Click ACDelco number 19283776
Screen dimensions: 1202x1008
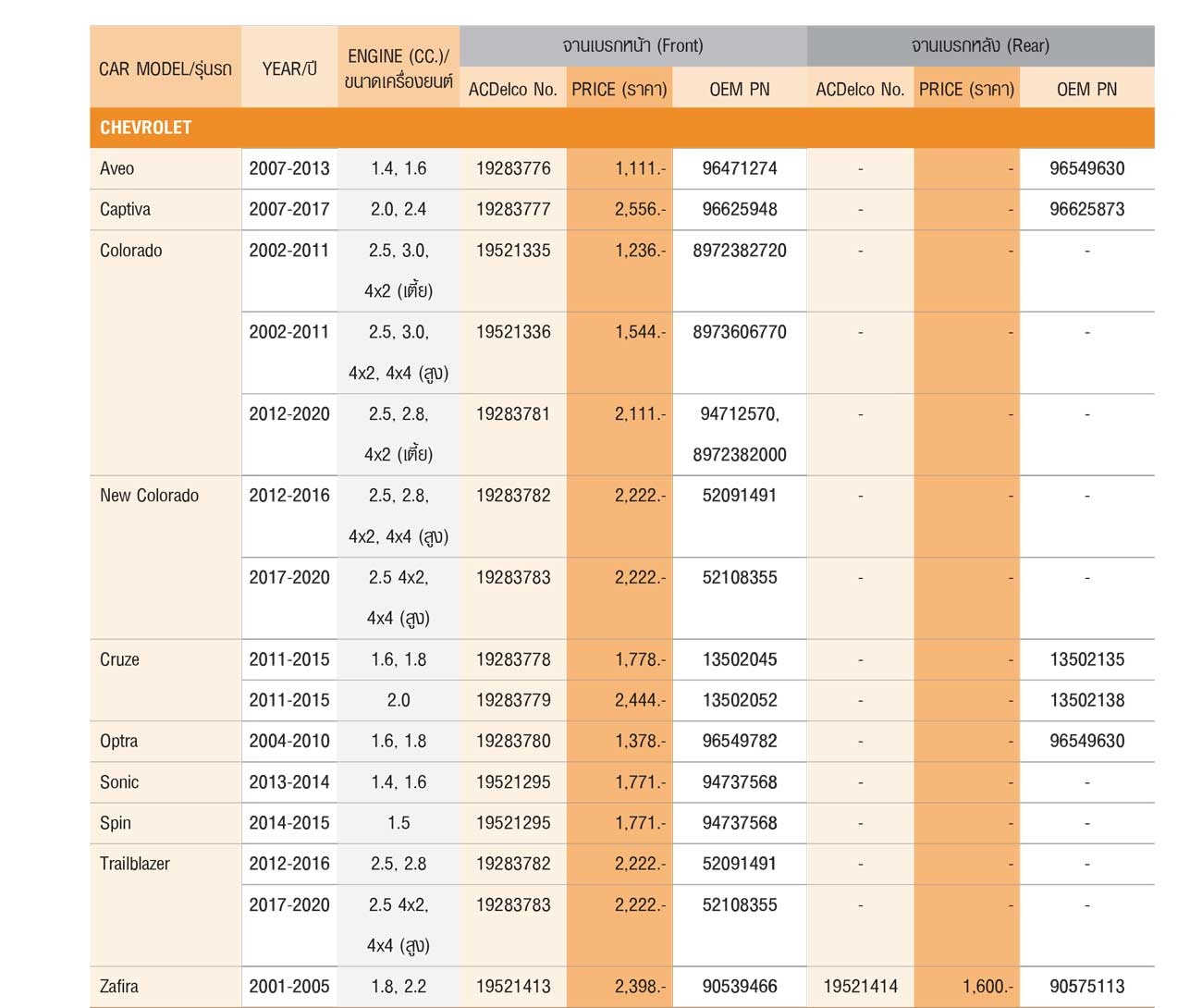513,168
